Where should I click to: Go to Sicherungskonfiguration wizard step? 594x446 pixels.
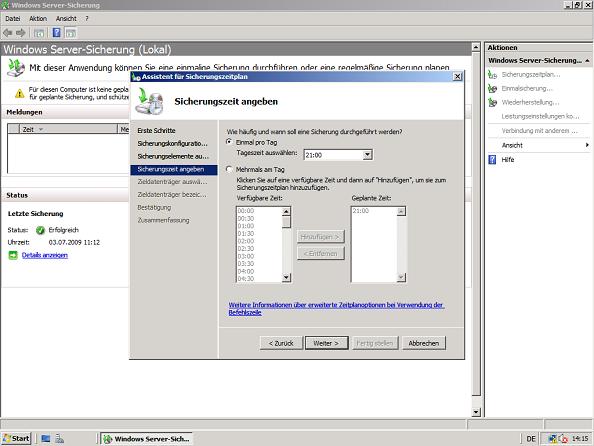coord(172,143)
